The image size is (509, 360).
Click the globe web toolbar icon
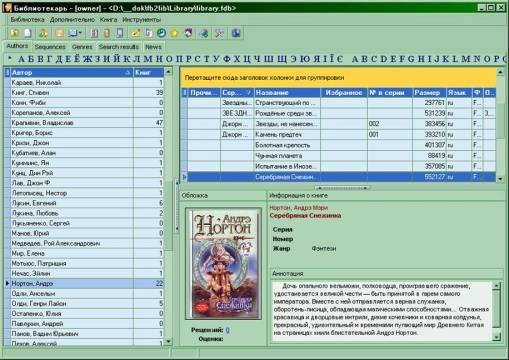pos(204,33)
